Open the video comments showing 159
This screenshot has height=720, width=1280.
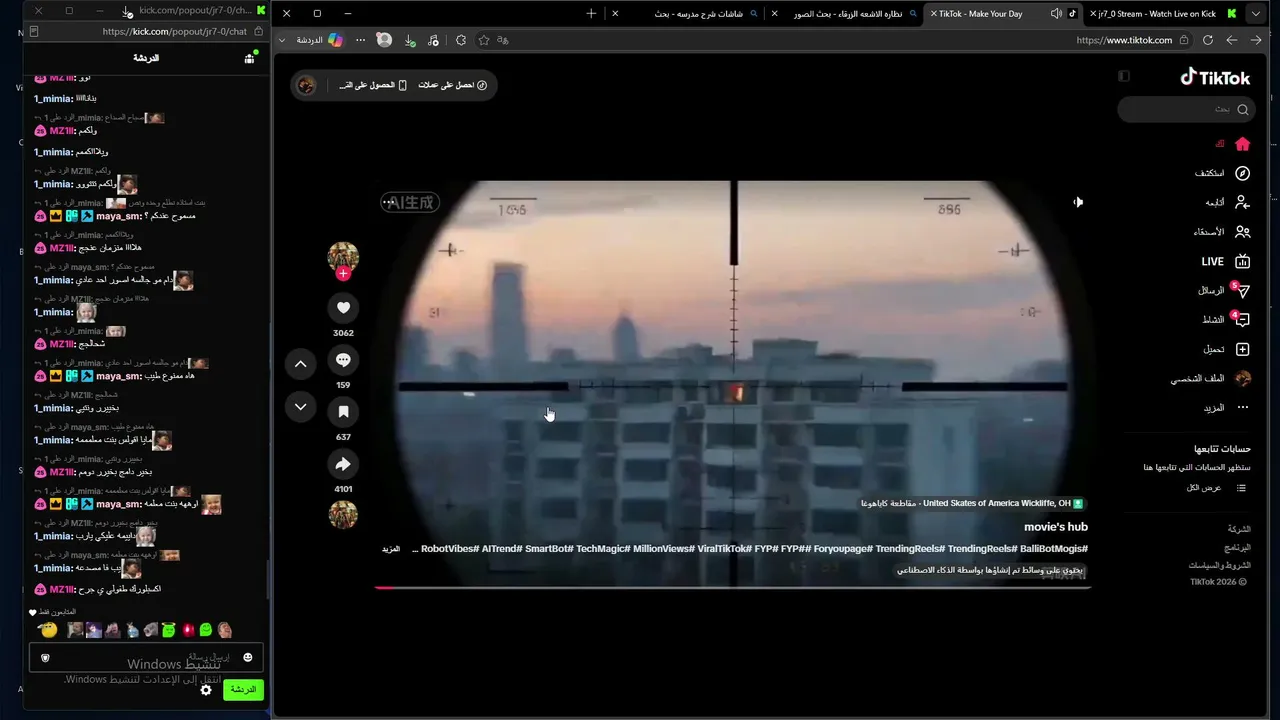(343, 360)
